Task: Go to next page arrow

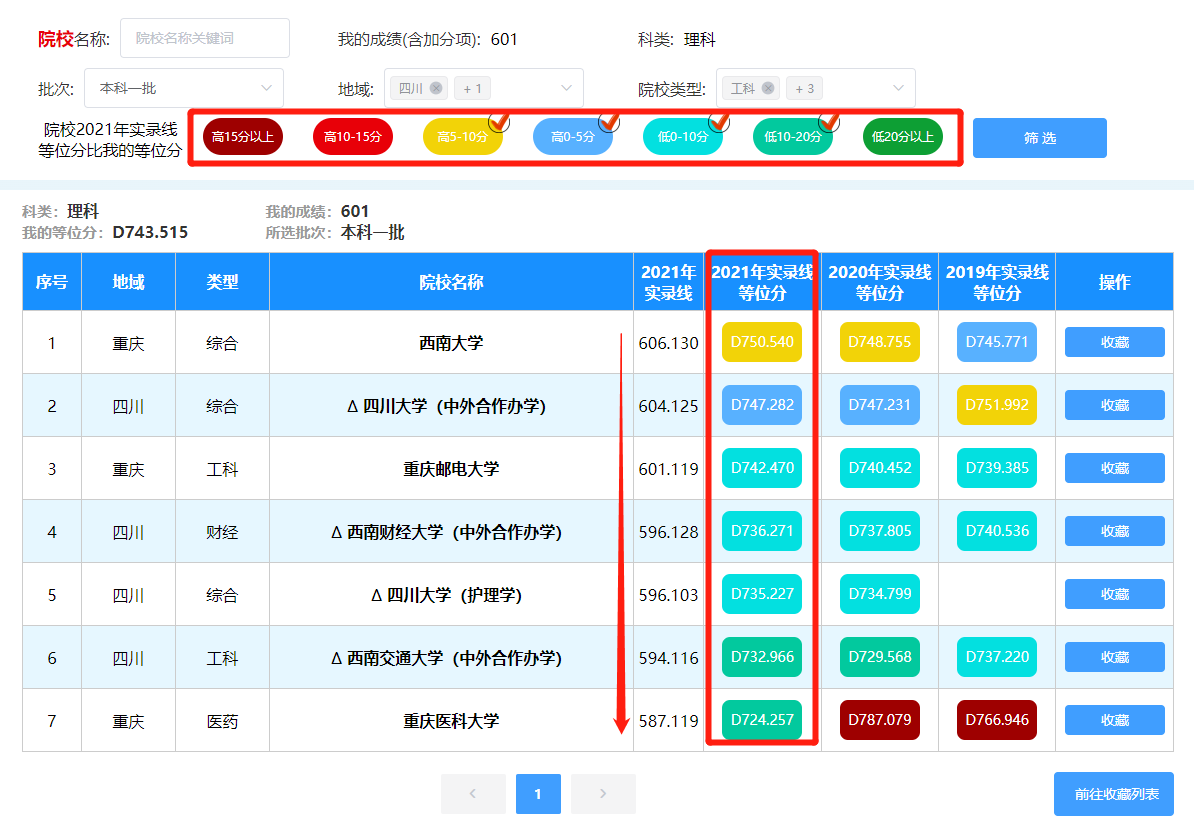Action: (x=603, y=794)
